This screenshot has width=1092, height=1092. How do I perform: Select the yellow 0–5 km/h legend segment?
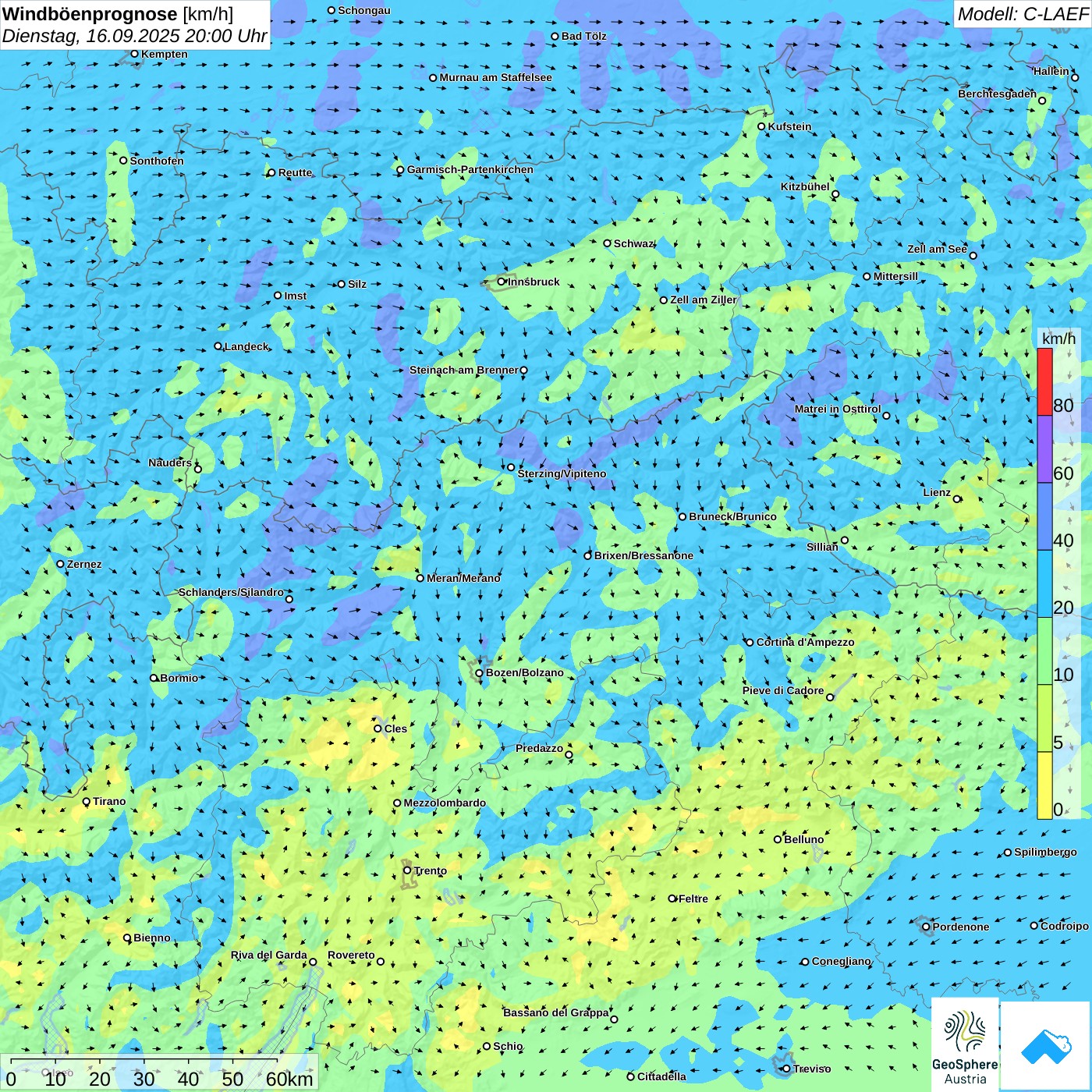tap(1044, 785)
